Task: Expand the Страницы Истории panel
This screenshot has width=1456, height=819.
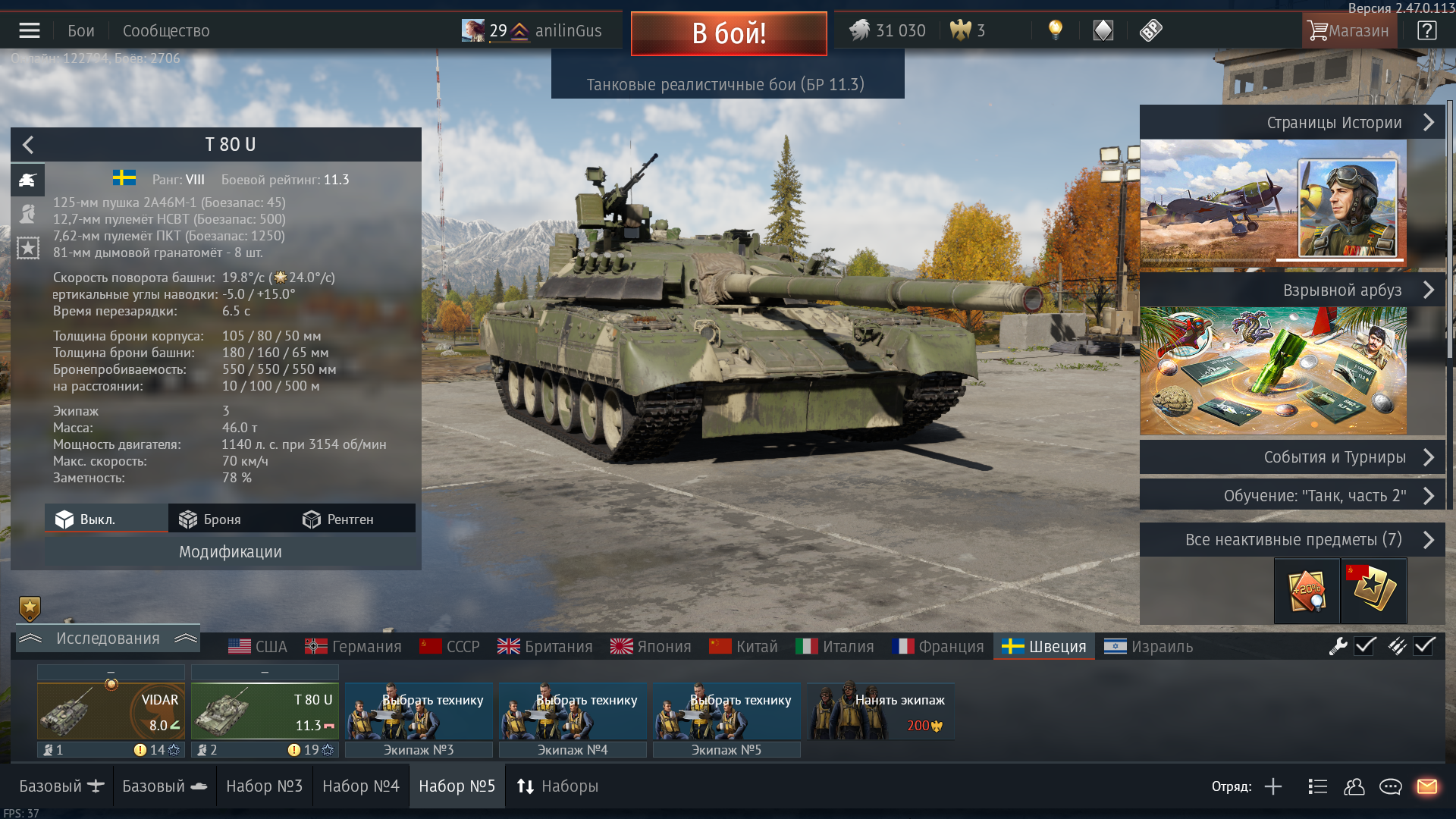Action: (1292, 122)
